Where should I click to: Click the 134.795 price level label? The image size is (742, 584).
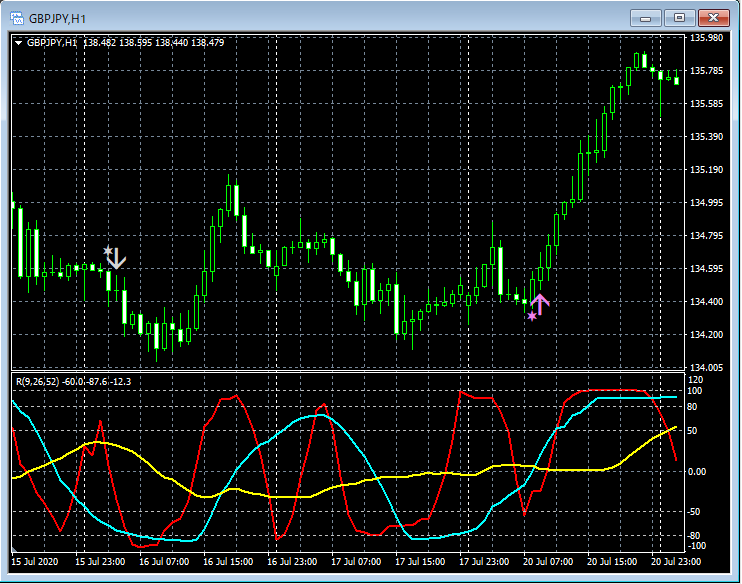707,235
